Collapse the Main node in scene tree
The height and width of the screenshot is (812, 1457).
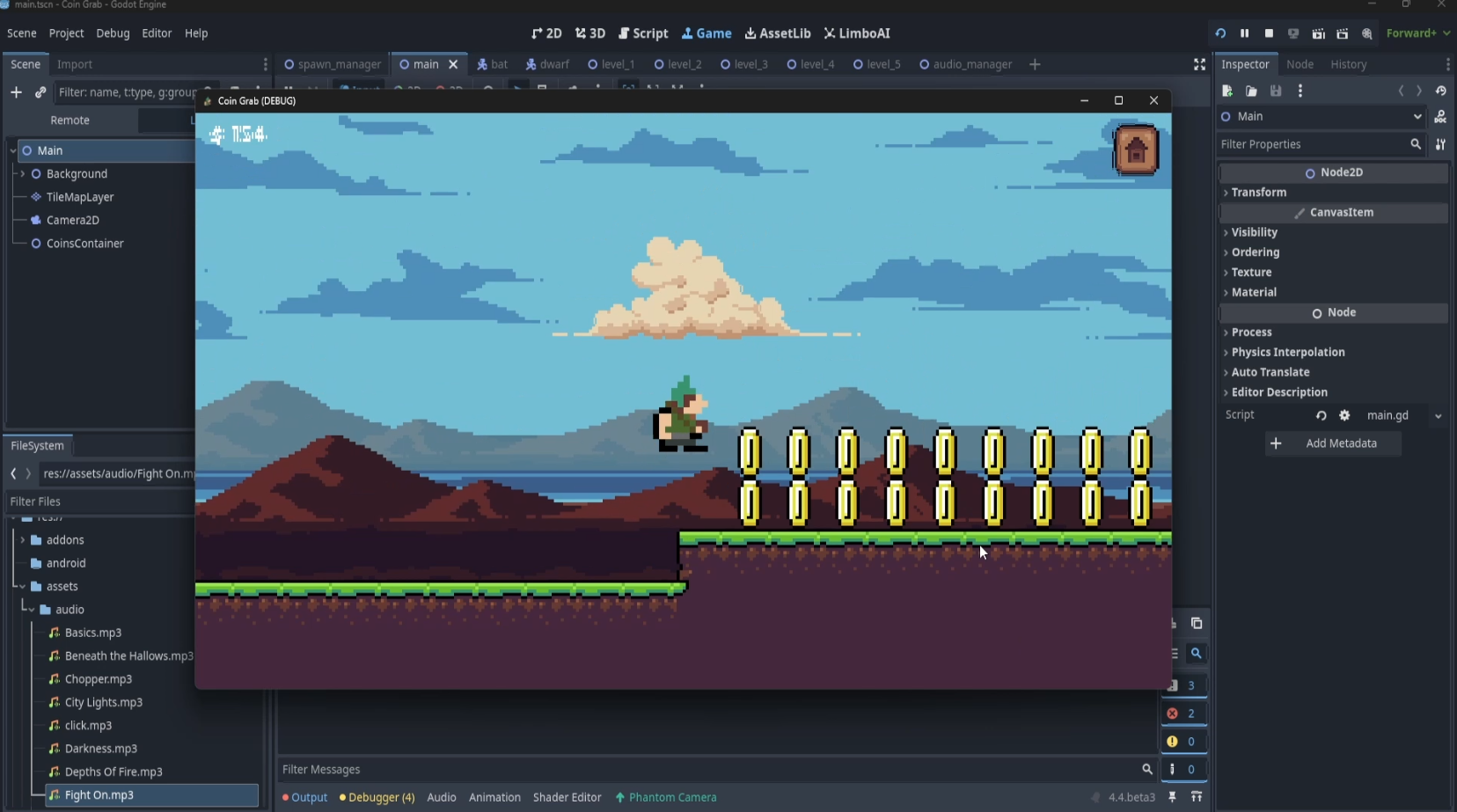pos(13,150)
